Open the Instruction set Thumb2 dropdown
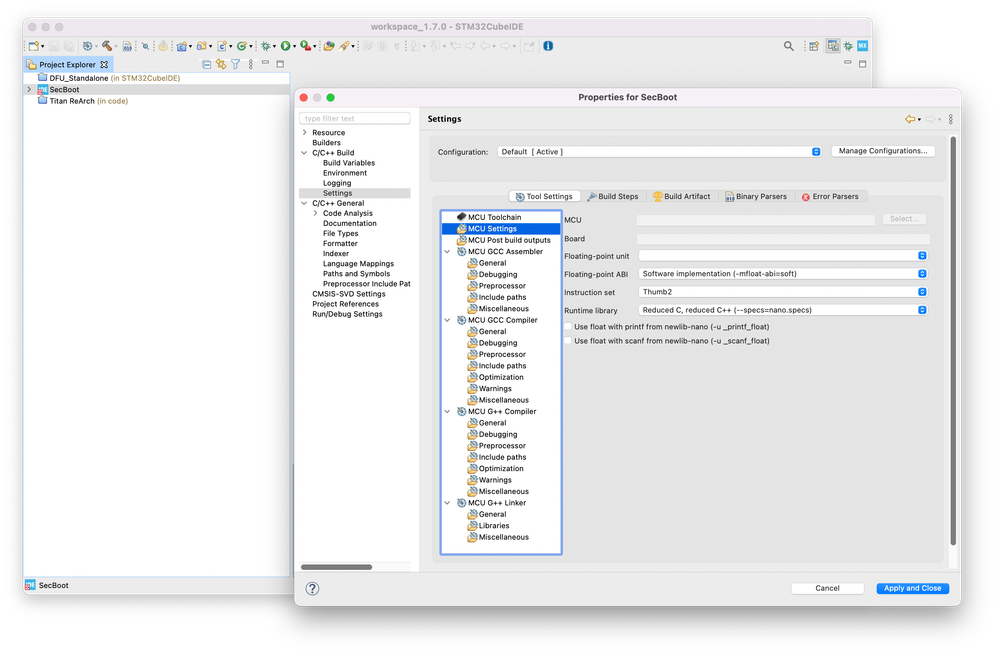The image size is (999, 656). pyautogui.click(x=783, y=292)
